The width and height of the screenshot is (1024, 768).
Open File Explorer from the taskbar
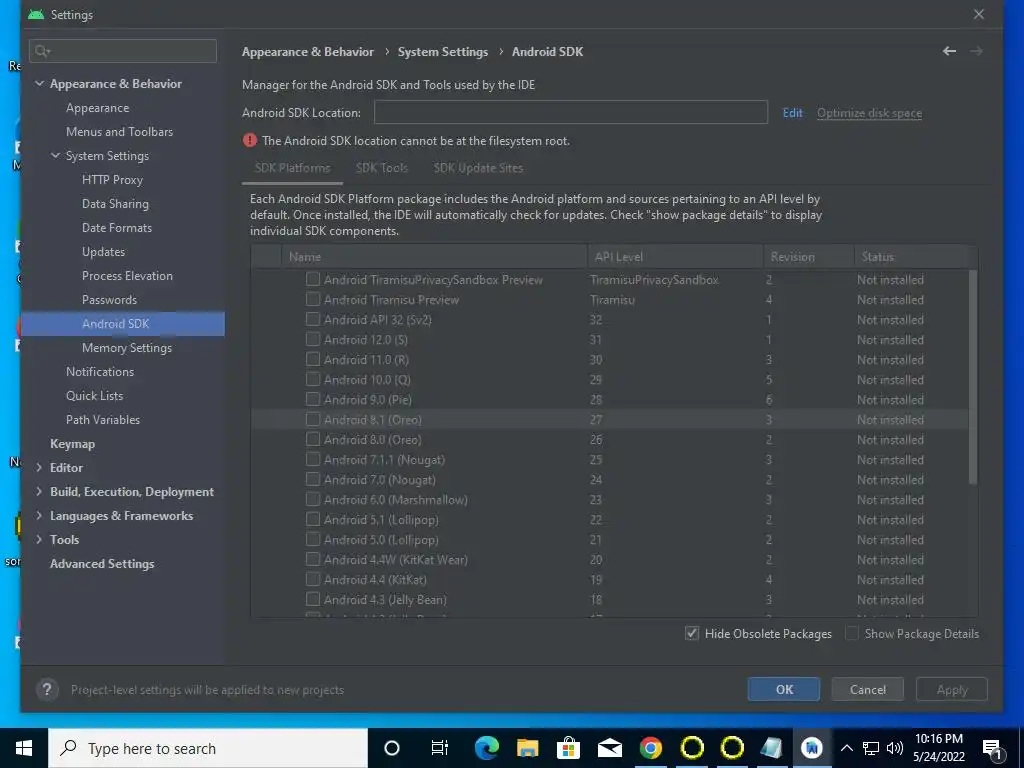pyautogui.click(x=527, y=748)
